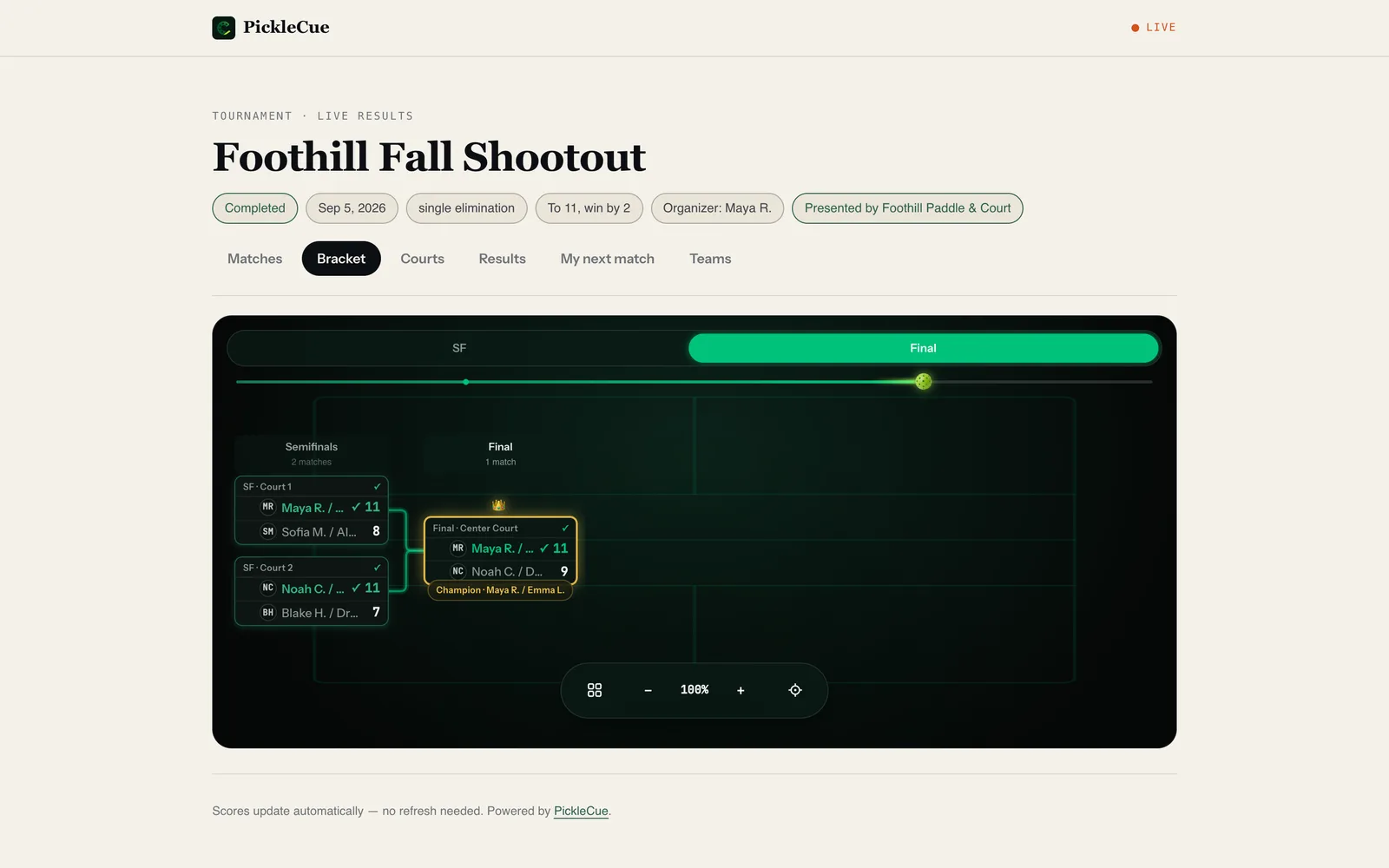Click Noah C. final score of 9
1389x868 pixels.
coord(564,571)
